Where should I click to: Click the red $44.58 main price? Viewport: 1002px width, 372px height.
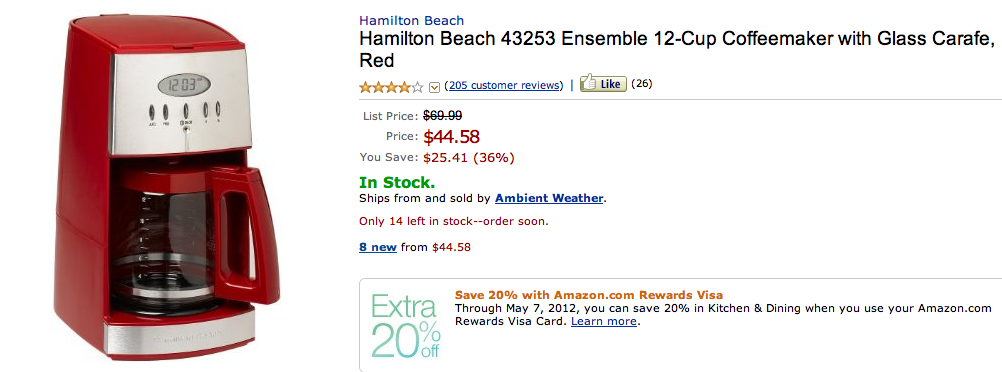pos(451,137)
